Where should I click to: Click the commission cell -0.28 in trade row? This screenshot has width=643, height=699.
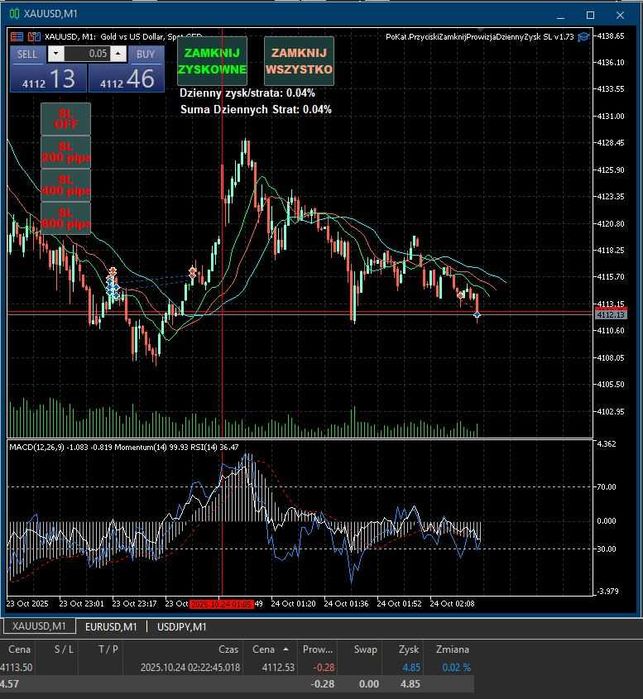point(324,667)
